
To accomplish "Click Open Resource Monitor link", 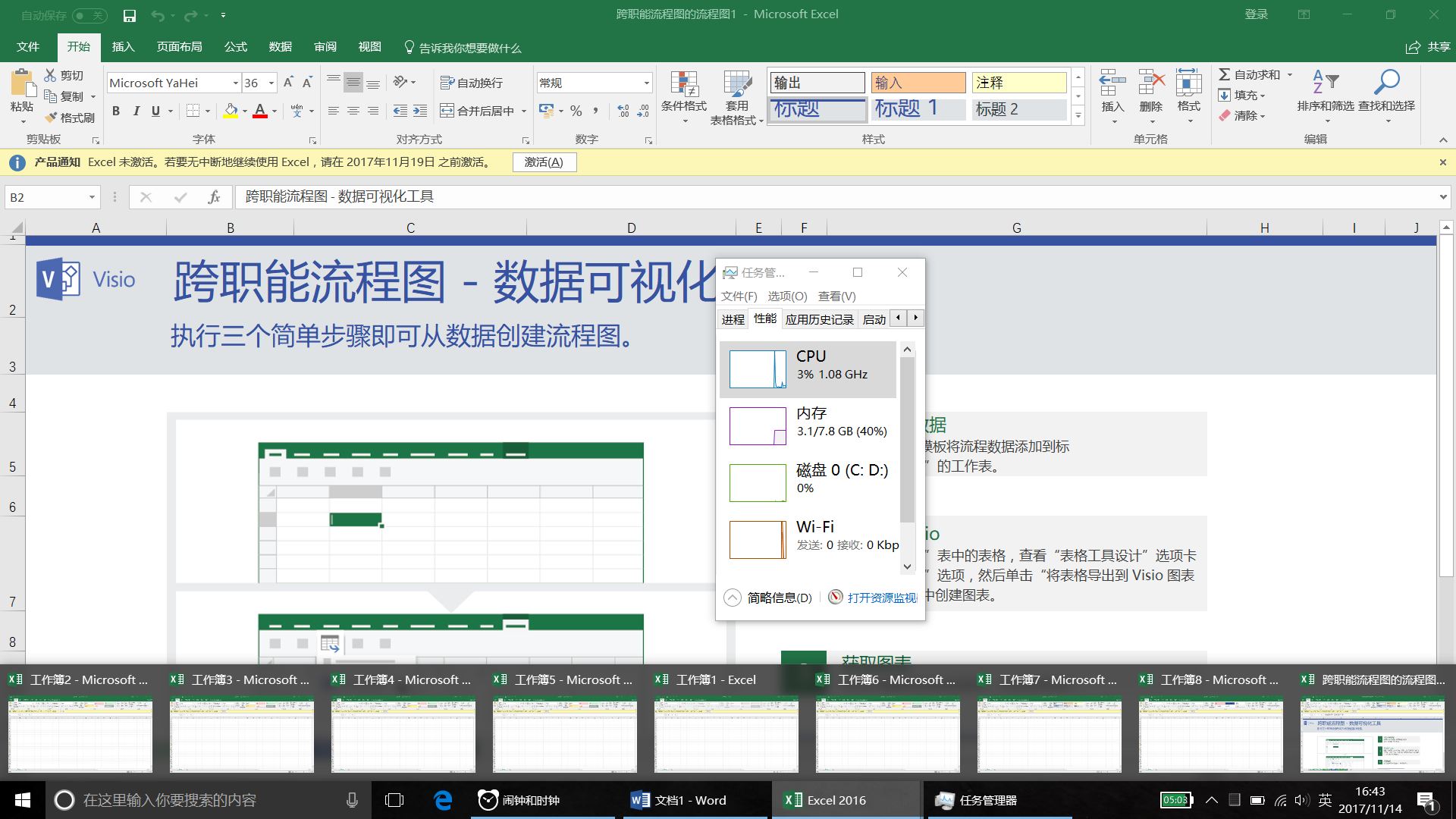I will click(881, 598).
